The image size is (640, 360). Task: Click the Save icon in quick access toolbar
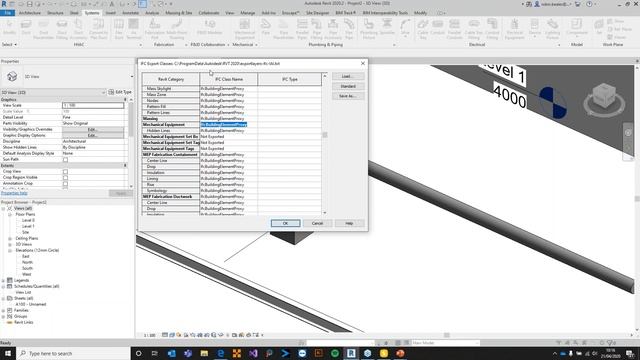(29, 4)
